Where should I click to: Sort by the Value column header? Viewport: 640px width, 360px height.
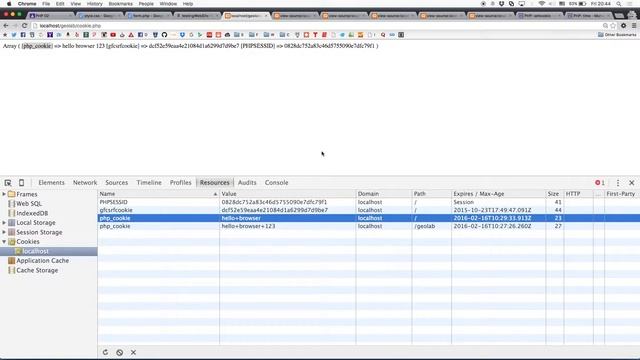coord(287,194)
